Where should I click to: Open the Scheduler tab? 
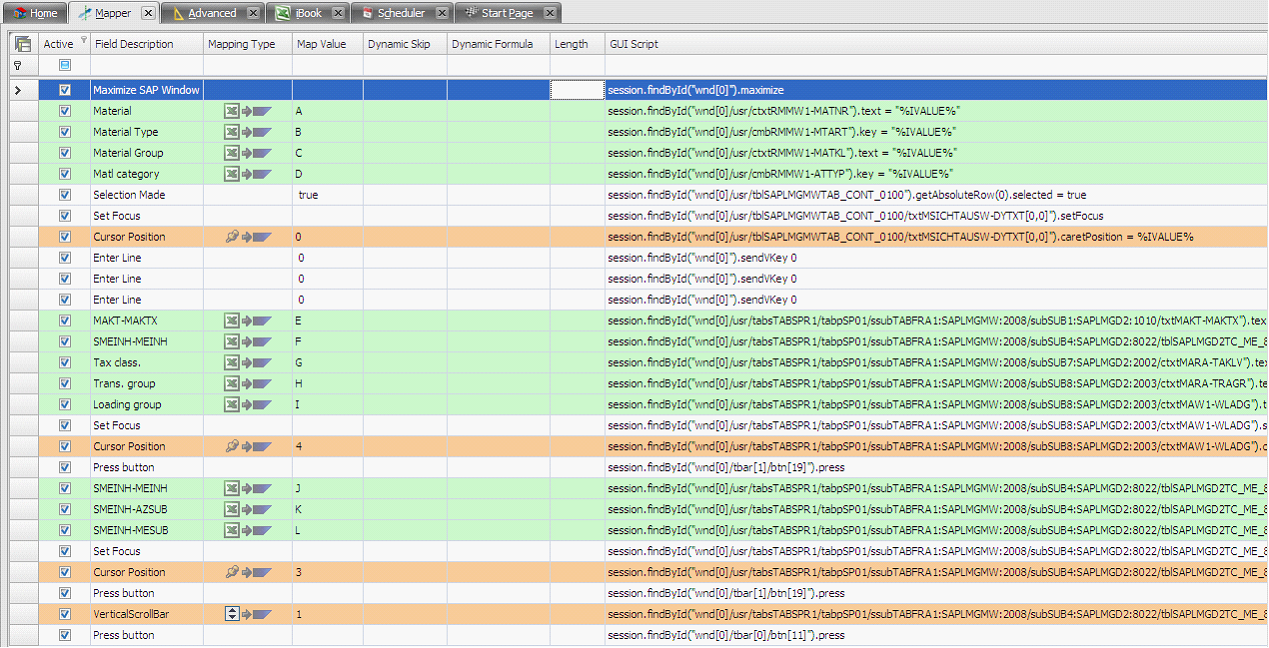pos(400,13)
